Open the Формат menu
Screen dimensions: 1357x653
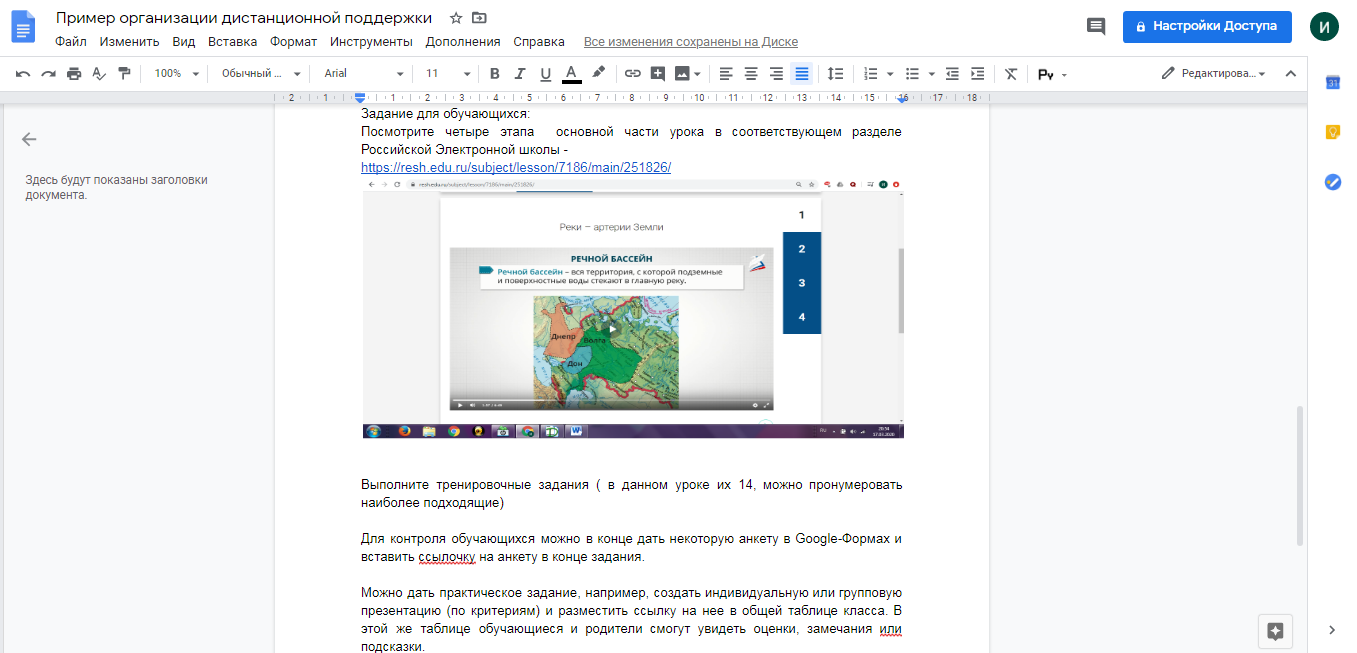click(293, 42)
